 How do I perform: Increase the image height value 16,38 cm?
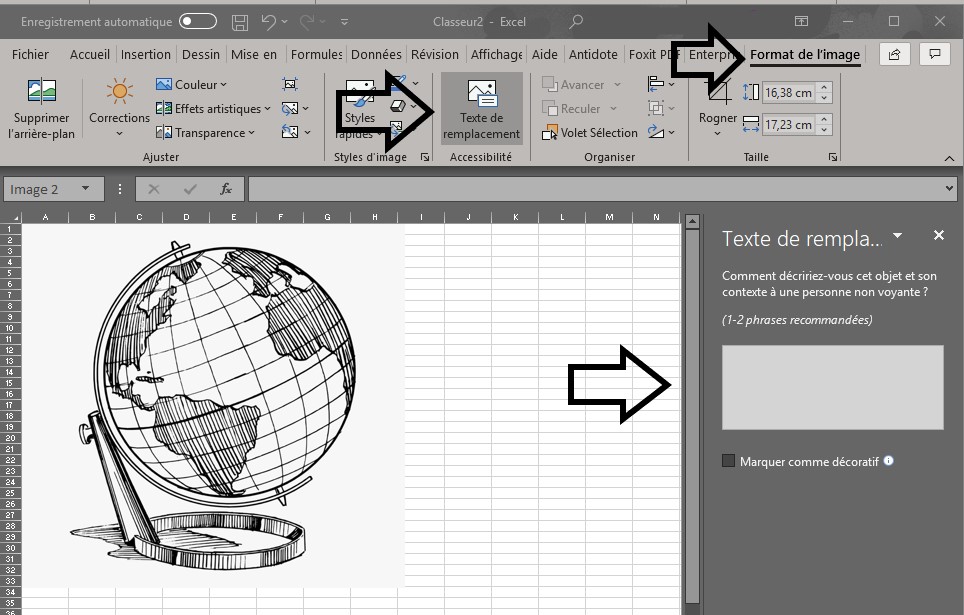pos(824,88)
